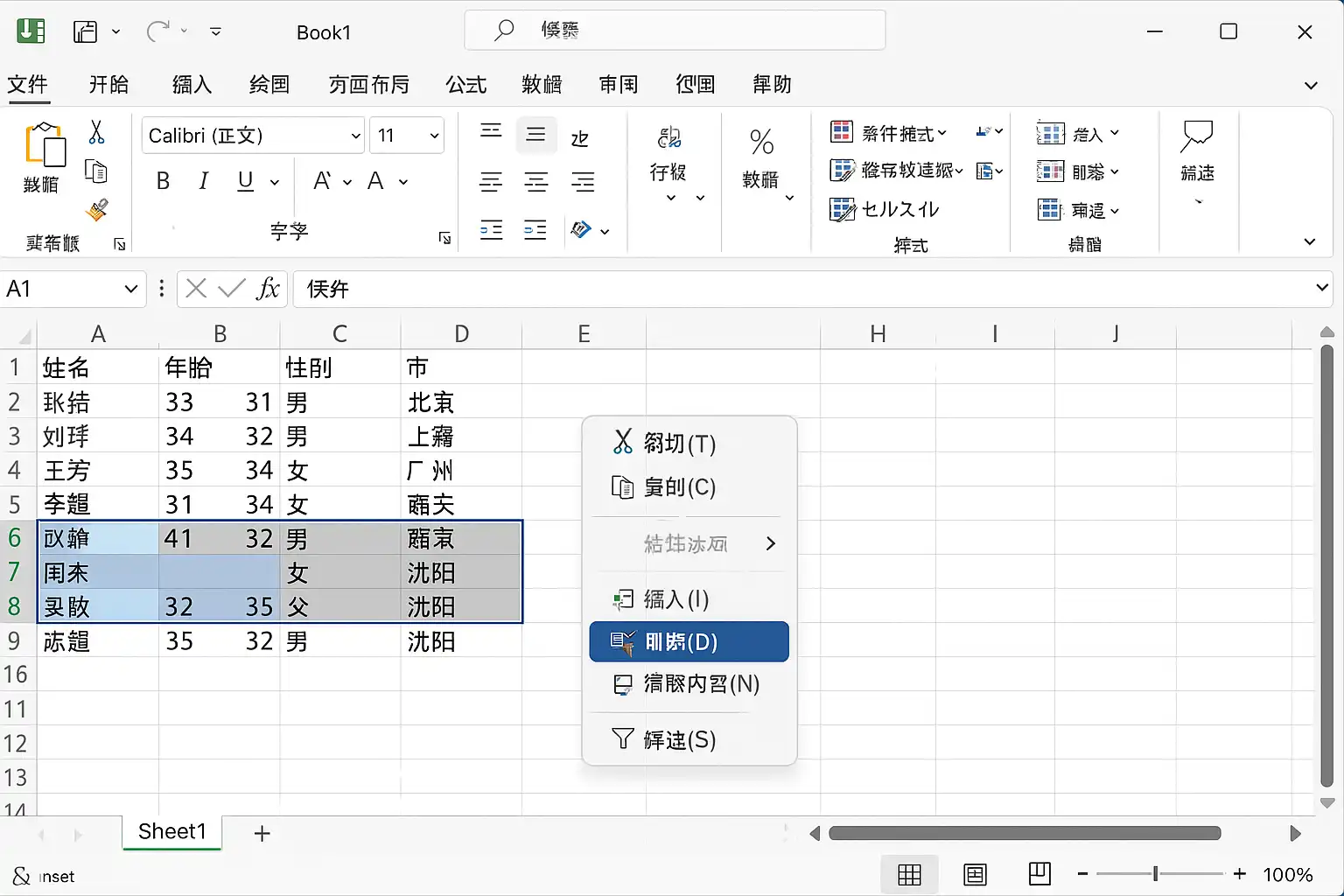
Task: Add a new sheet with plus button
Action: (262, 833)
